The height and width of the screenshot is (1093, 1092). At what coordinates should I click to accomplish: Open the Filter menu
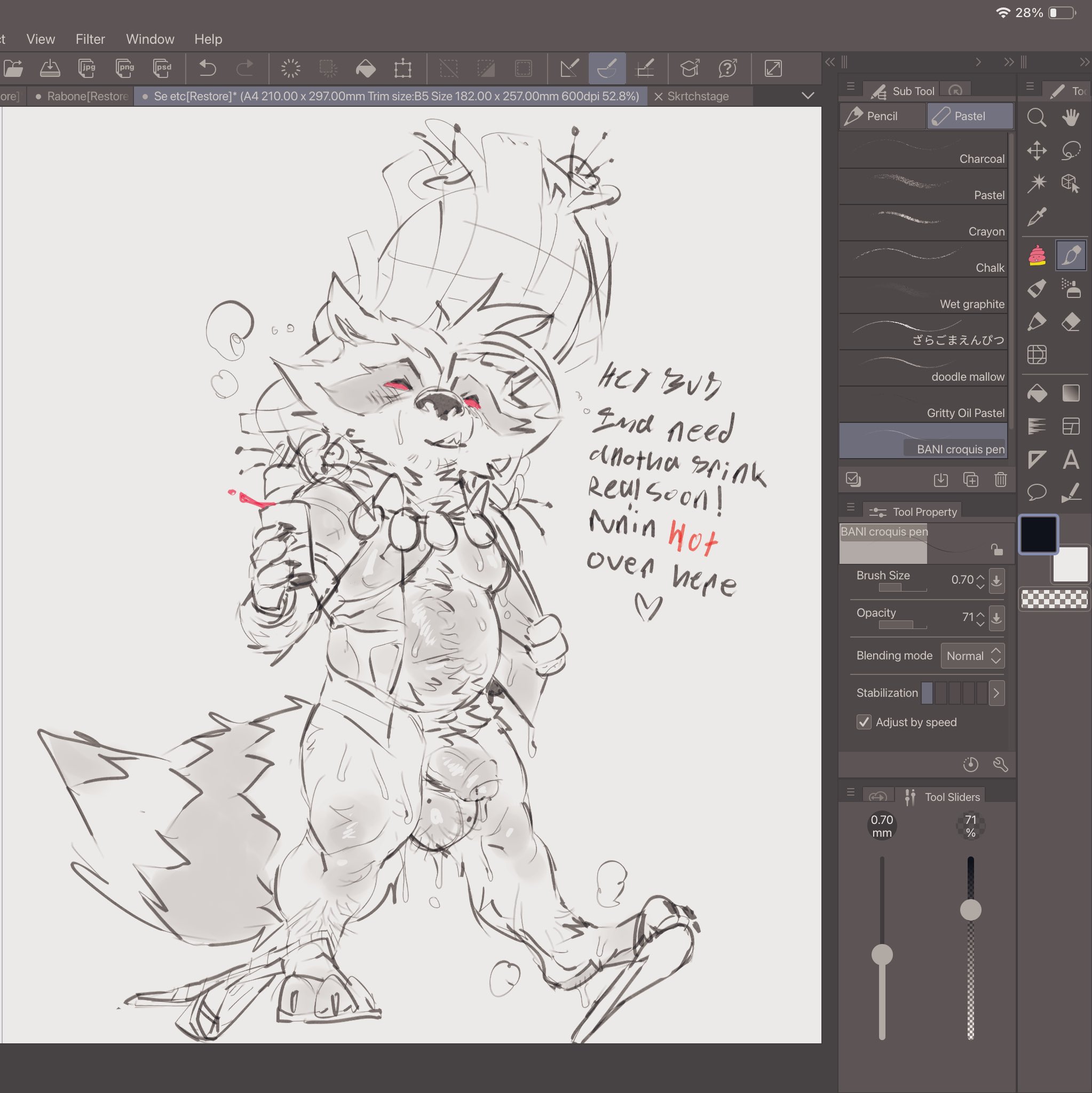tap(90, 39)
